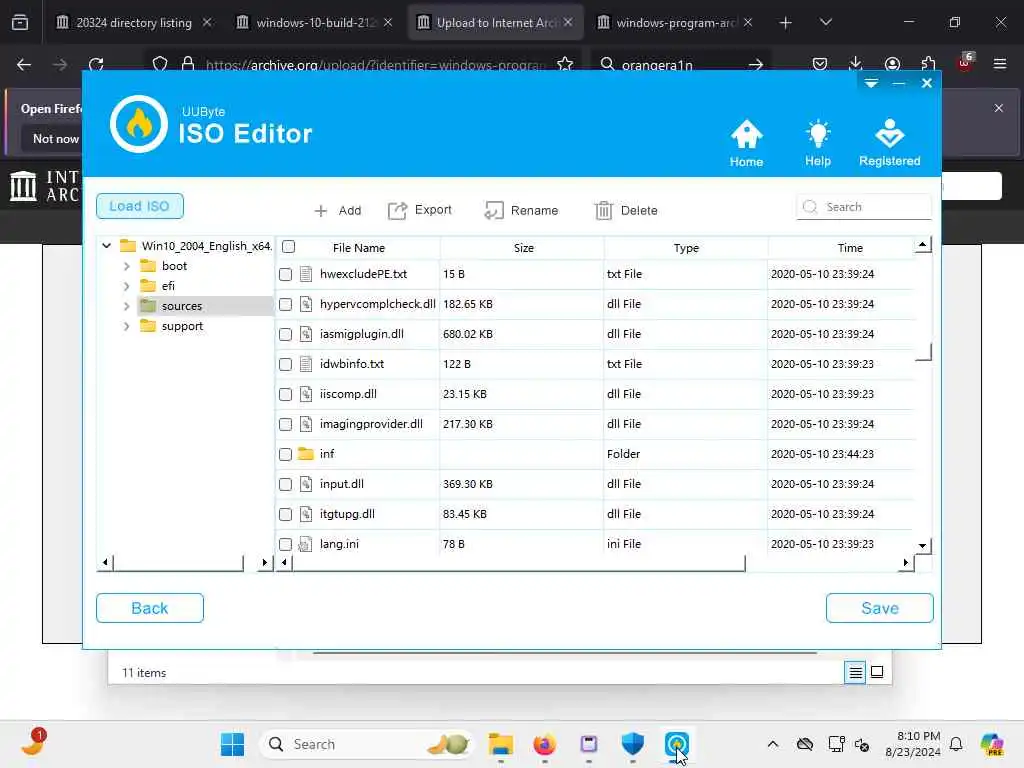Image resolution: width=1024 pixels, height=768 pixels.
Task: Check the box for imagingprovider.dll
Action: tap(285, 424)
